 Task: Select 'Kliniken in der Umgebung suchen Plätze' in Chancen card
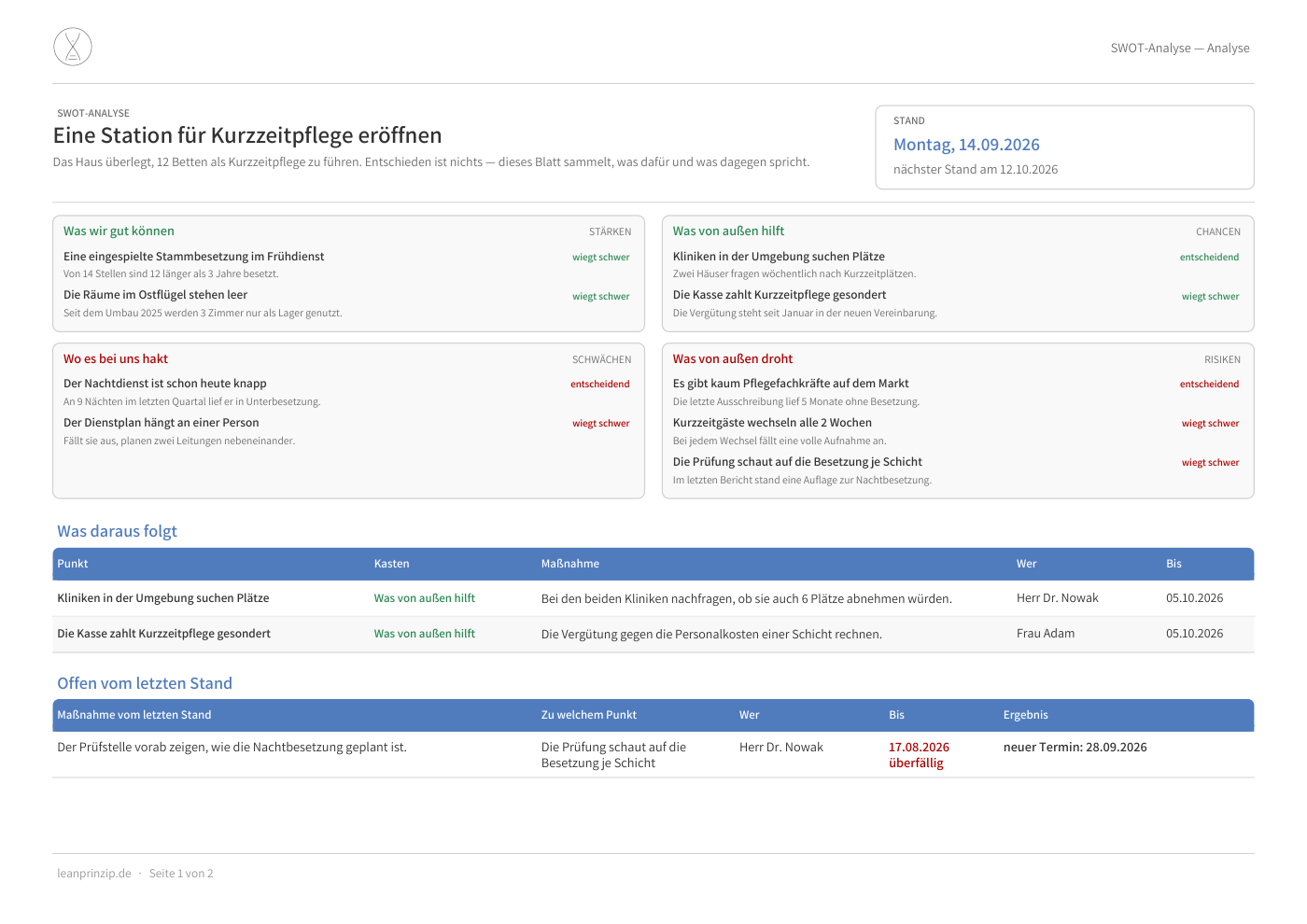click(x=779, y=257)
